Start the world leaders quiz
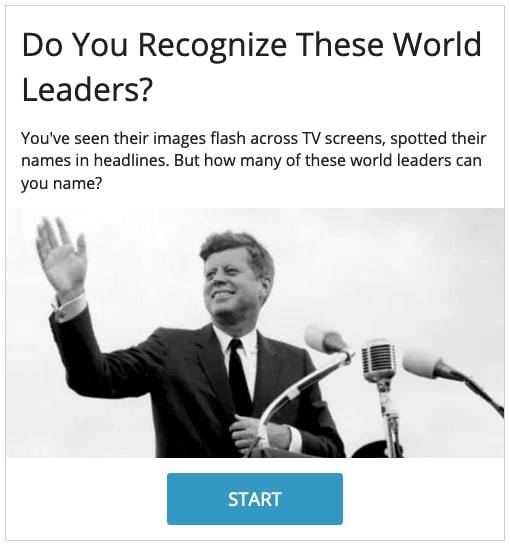 click(254, 499)
